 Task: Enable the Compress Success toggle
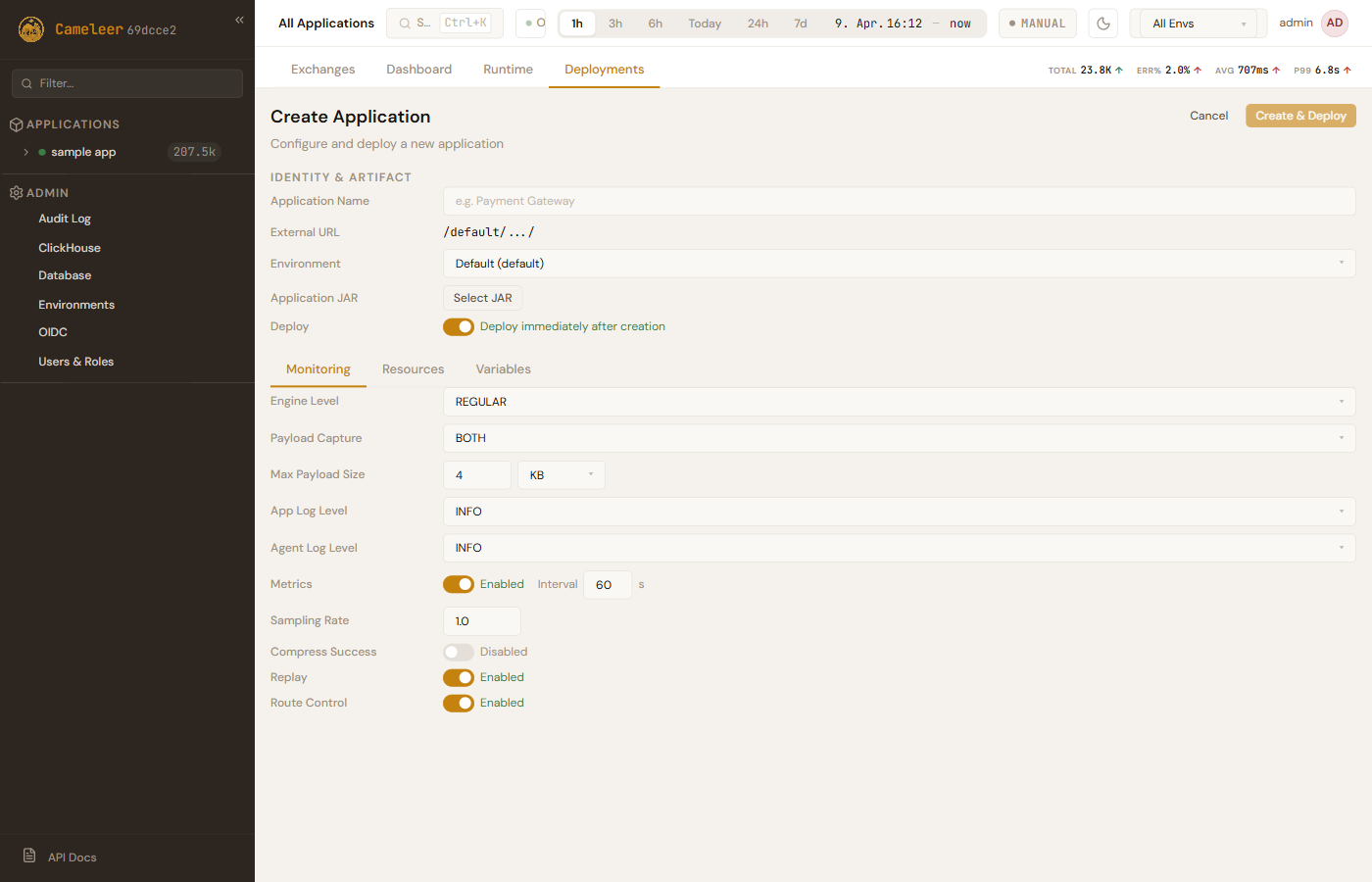coord(458,652)
